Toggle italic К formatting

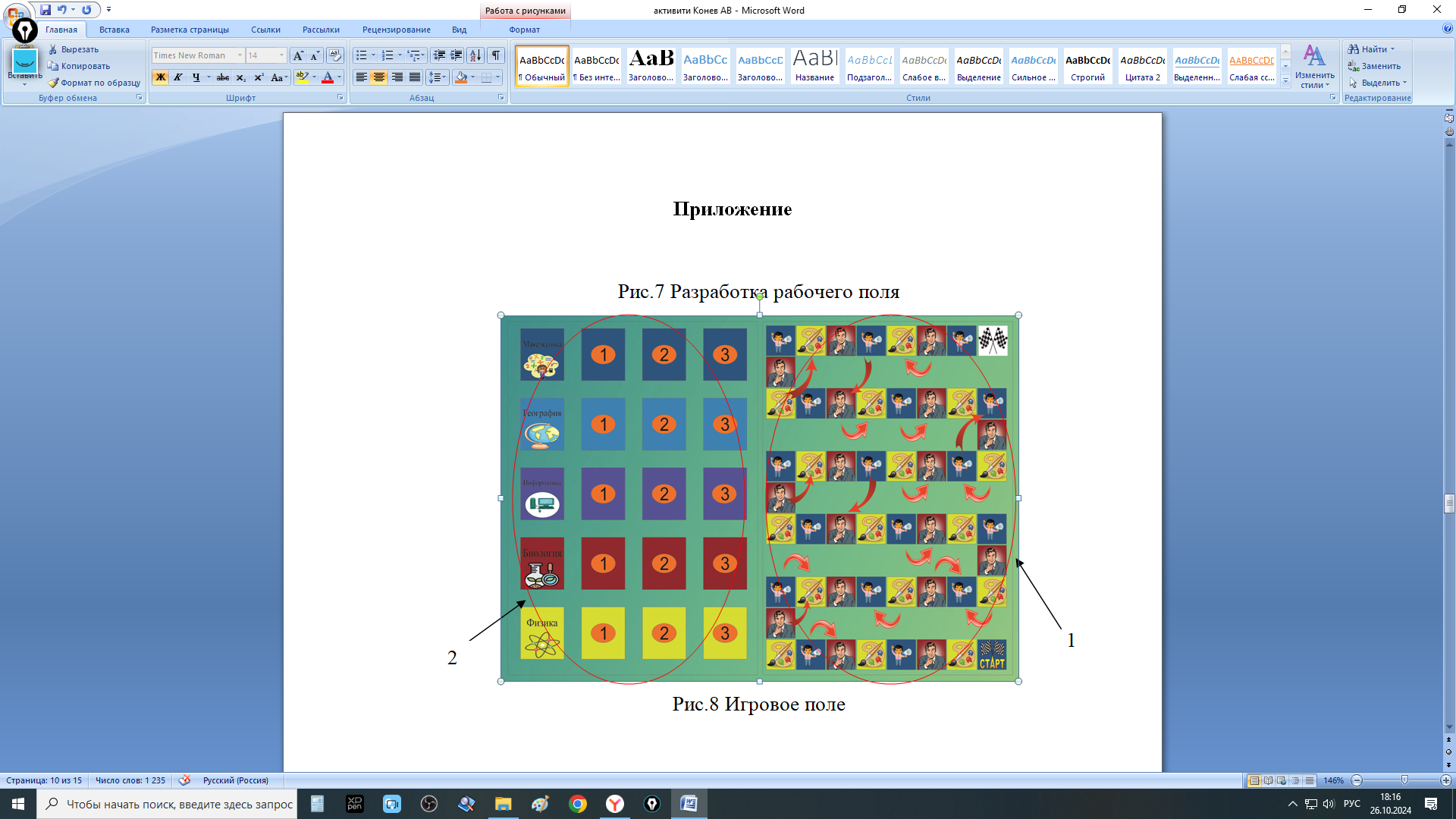coord(178,77)
